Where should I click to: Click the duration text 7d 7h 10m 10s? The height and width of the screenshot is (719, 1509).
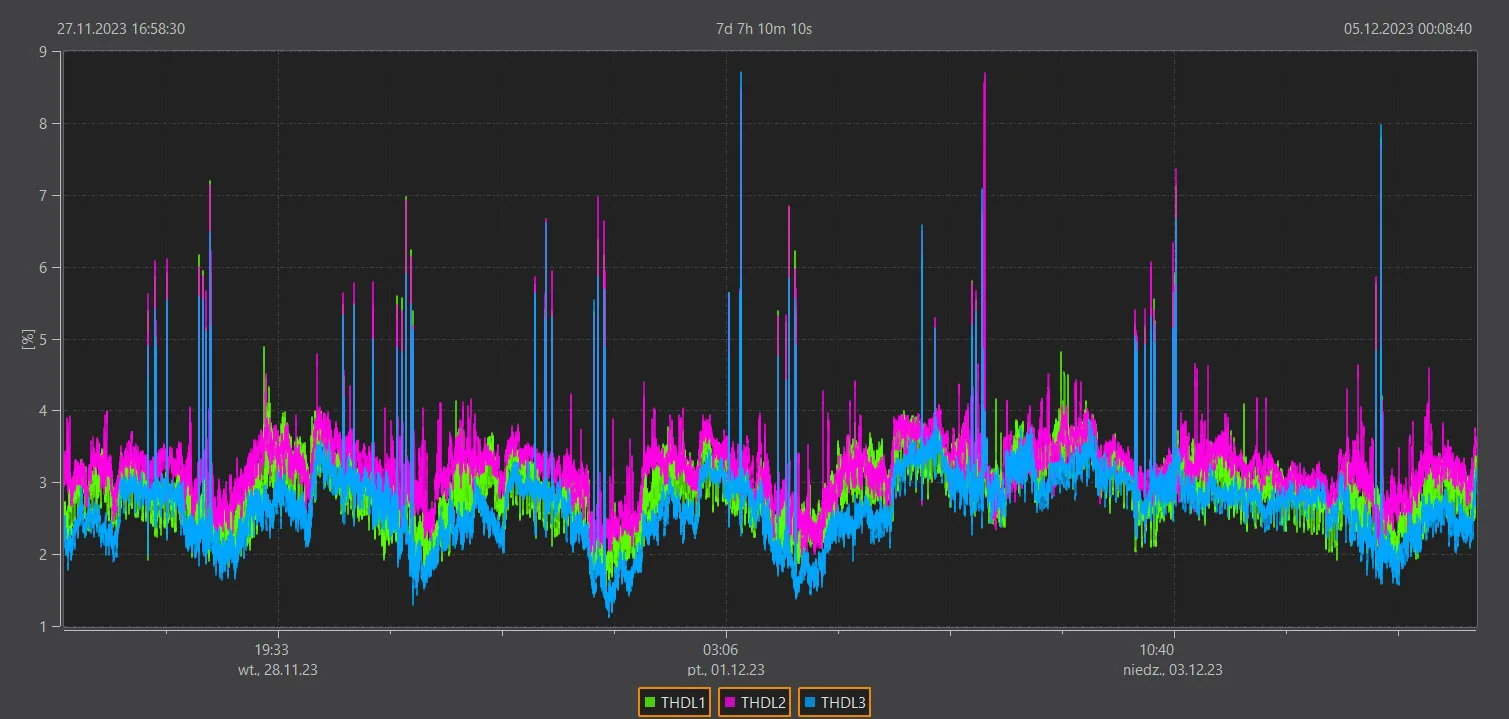(x=764, y=29)
